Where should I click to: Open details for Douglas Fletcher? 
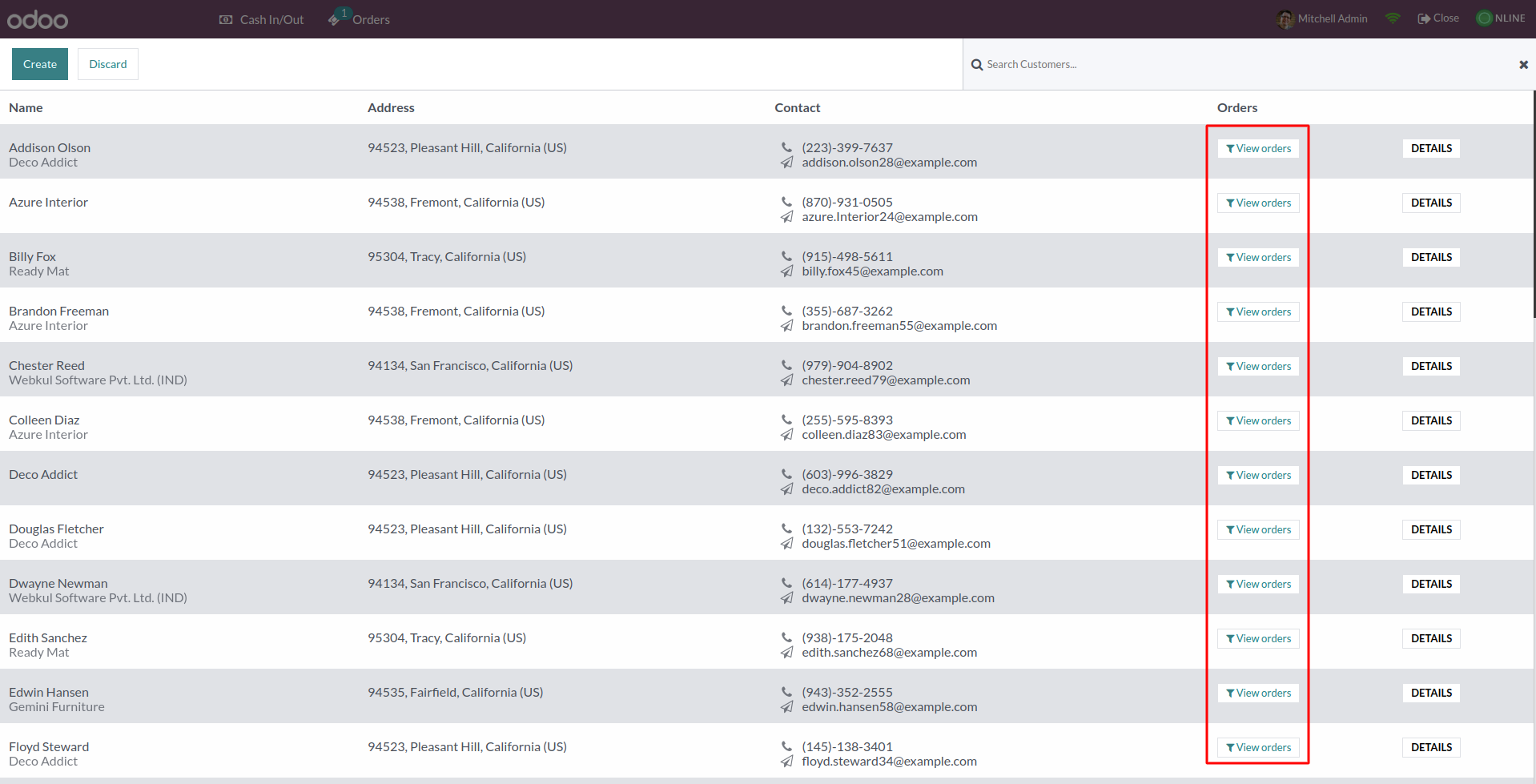1431,529
